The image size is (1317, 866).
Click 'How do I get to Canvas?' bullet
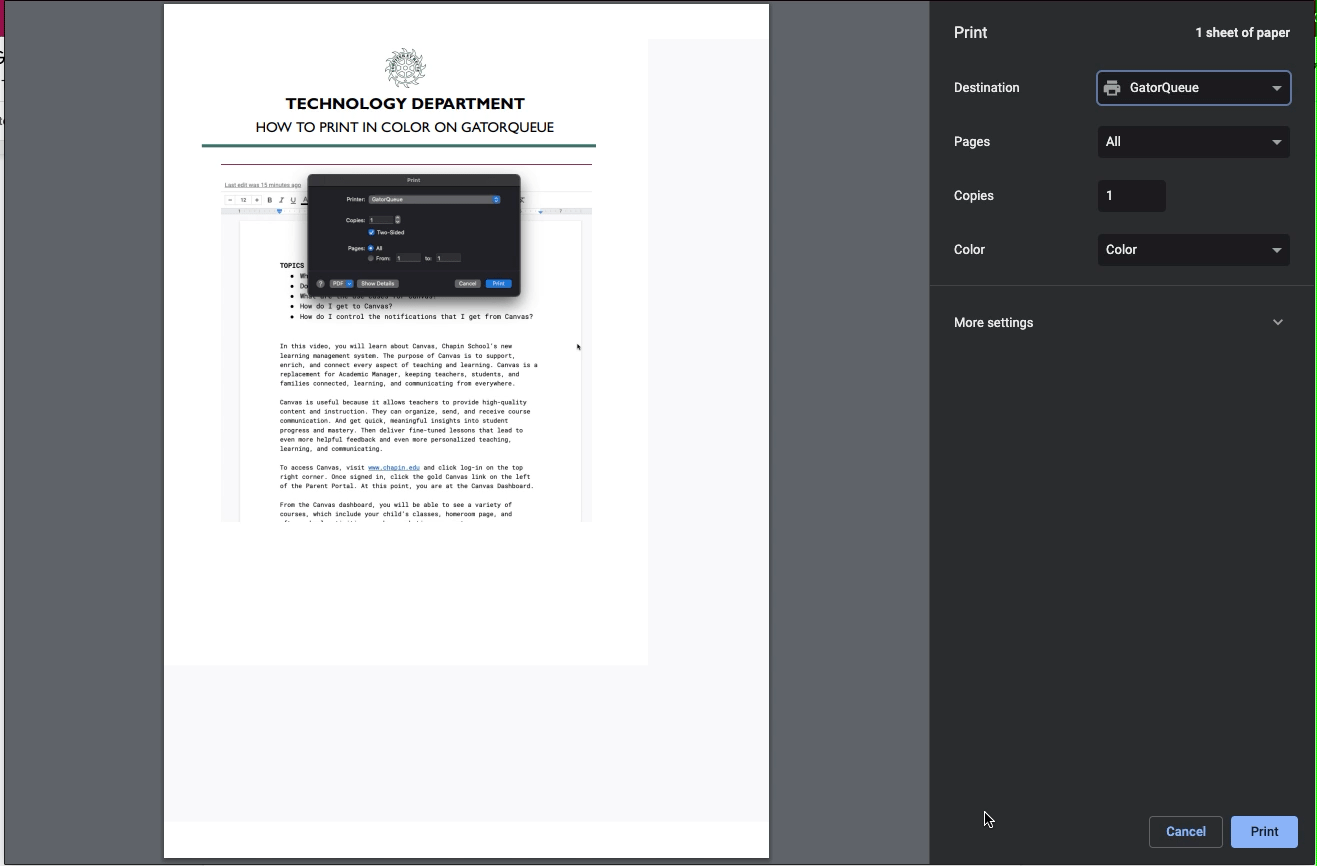pyautogui.click(x=346, y=306)
